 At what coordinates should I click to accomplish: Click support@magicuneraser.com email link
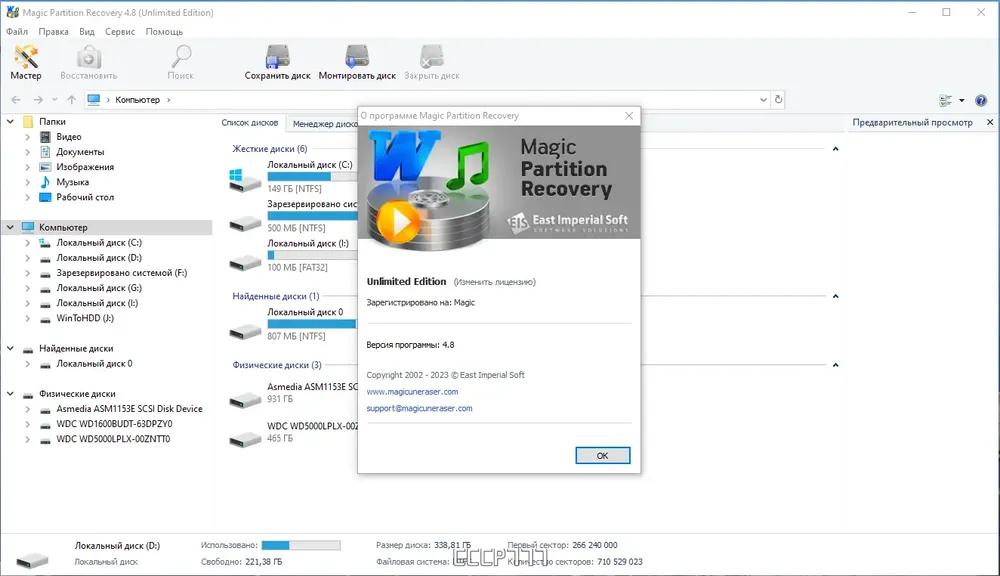click(419, 408)
